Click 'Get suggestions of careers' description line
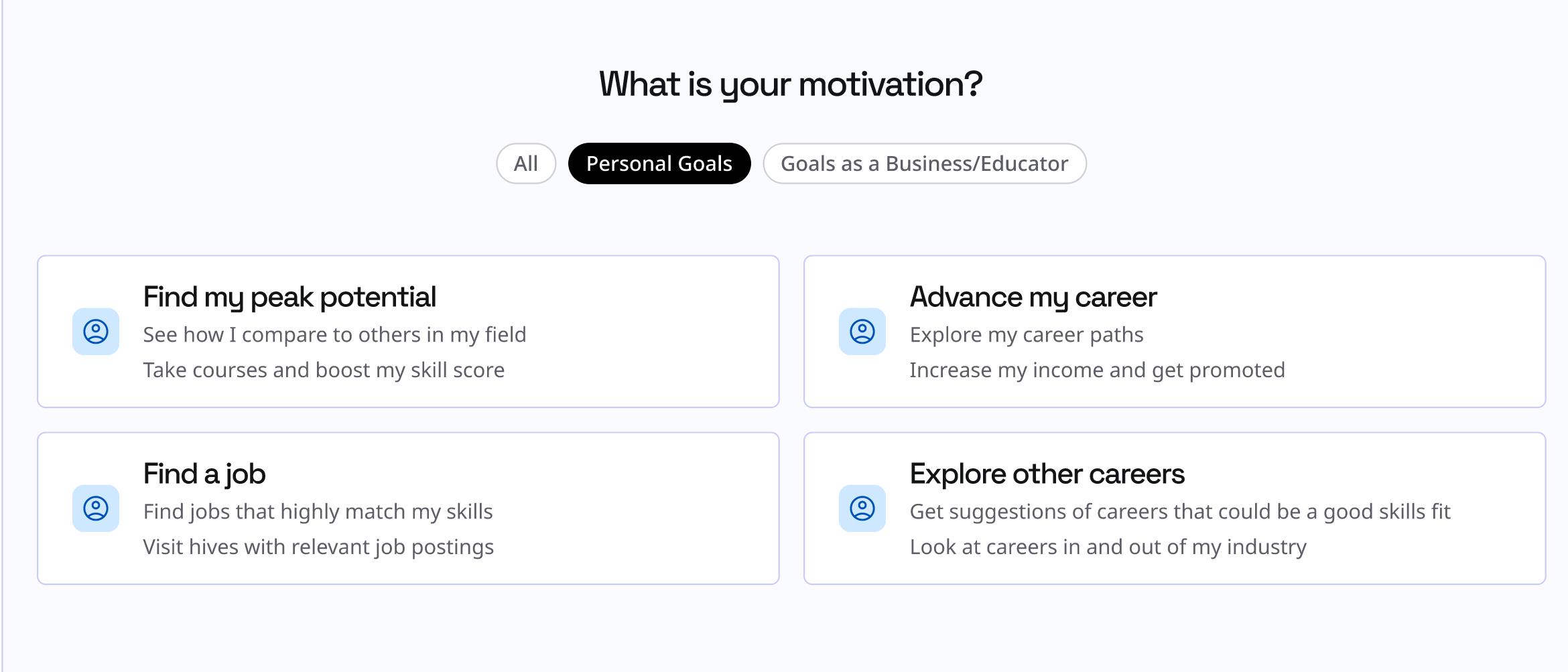 point(1179,511)
